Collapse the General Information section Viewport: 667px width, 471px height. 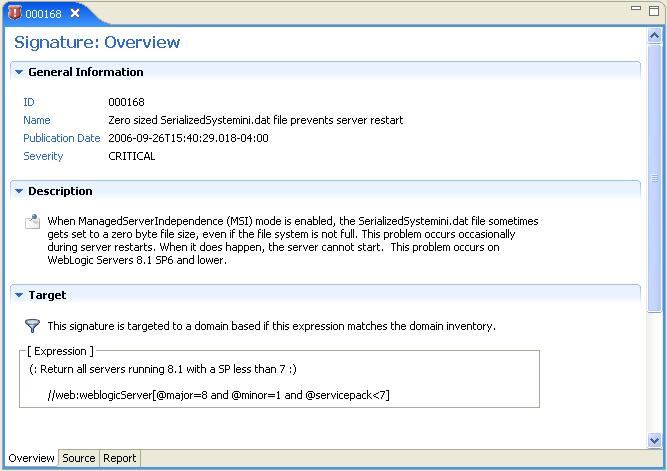(19, 72)
